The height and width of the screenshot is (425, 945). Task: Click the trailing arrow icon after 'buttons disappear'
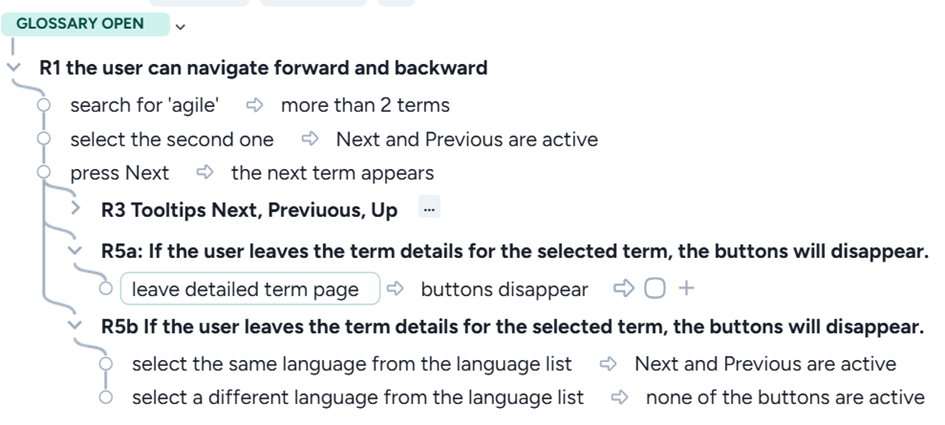(624, 289)
